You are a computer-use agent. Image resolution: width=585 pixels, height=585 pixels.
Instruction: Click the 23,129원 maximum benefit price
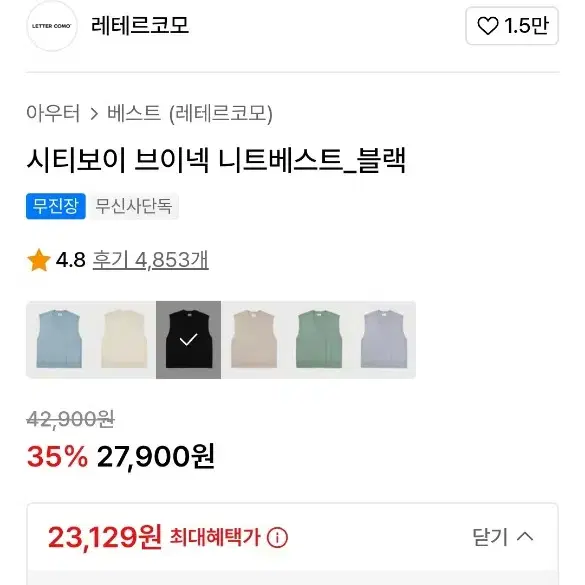[105, 537]
